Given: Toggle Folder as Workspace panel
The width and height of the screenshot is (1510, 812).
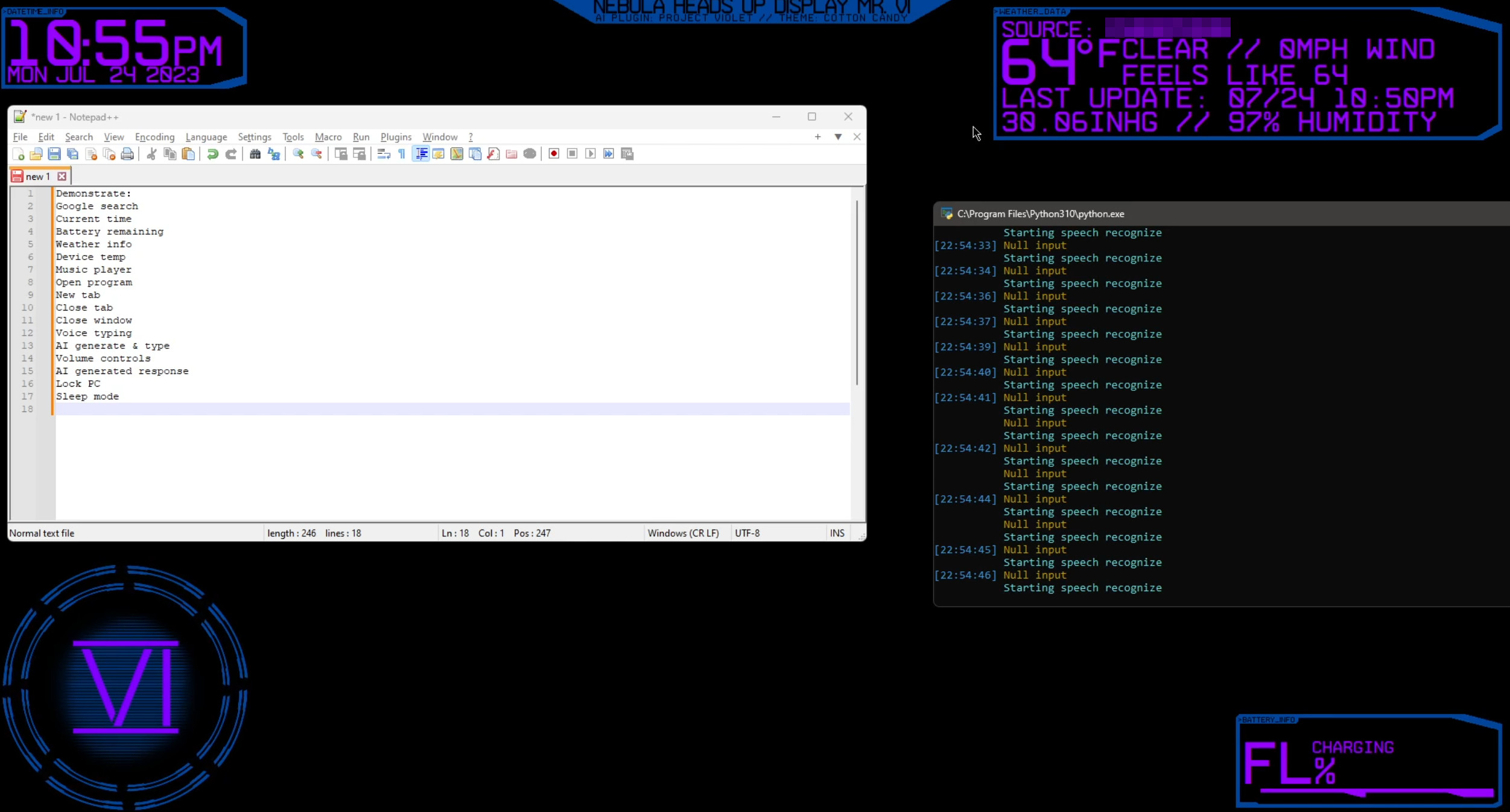Looking at the screenshot, I should pyautogui.click(x=512, y=154).
